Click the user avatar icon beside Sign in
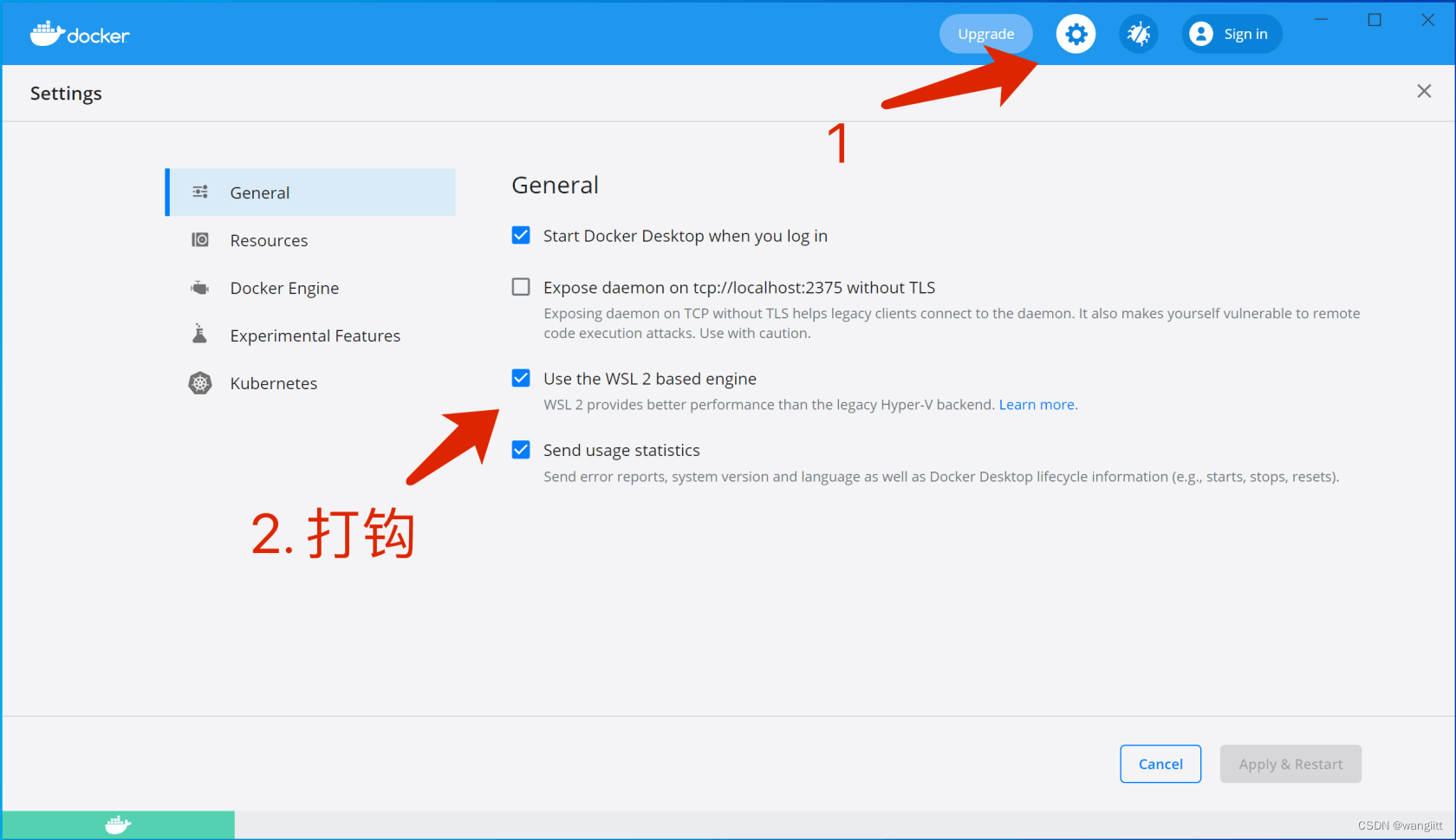This screenshot has height=840, width=1456. [x=1200, y=34]
